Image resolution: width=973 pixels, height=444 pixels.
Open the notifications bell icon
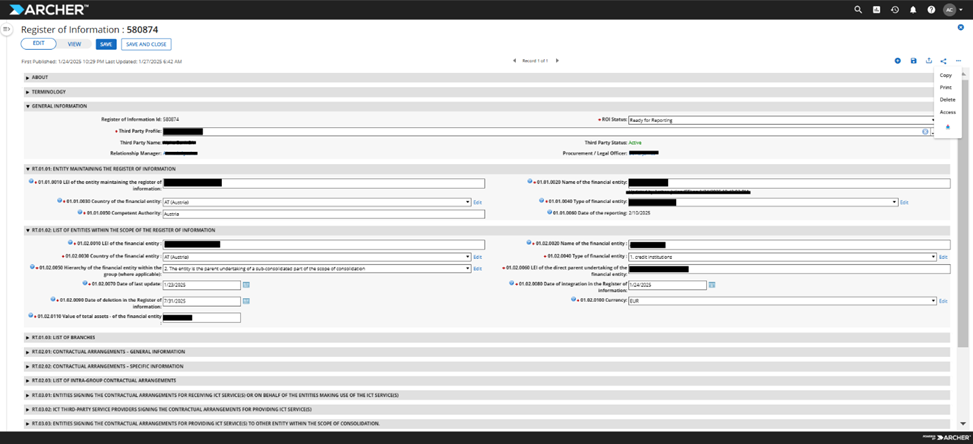point(913,9)
